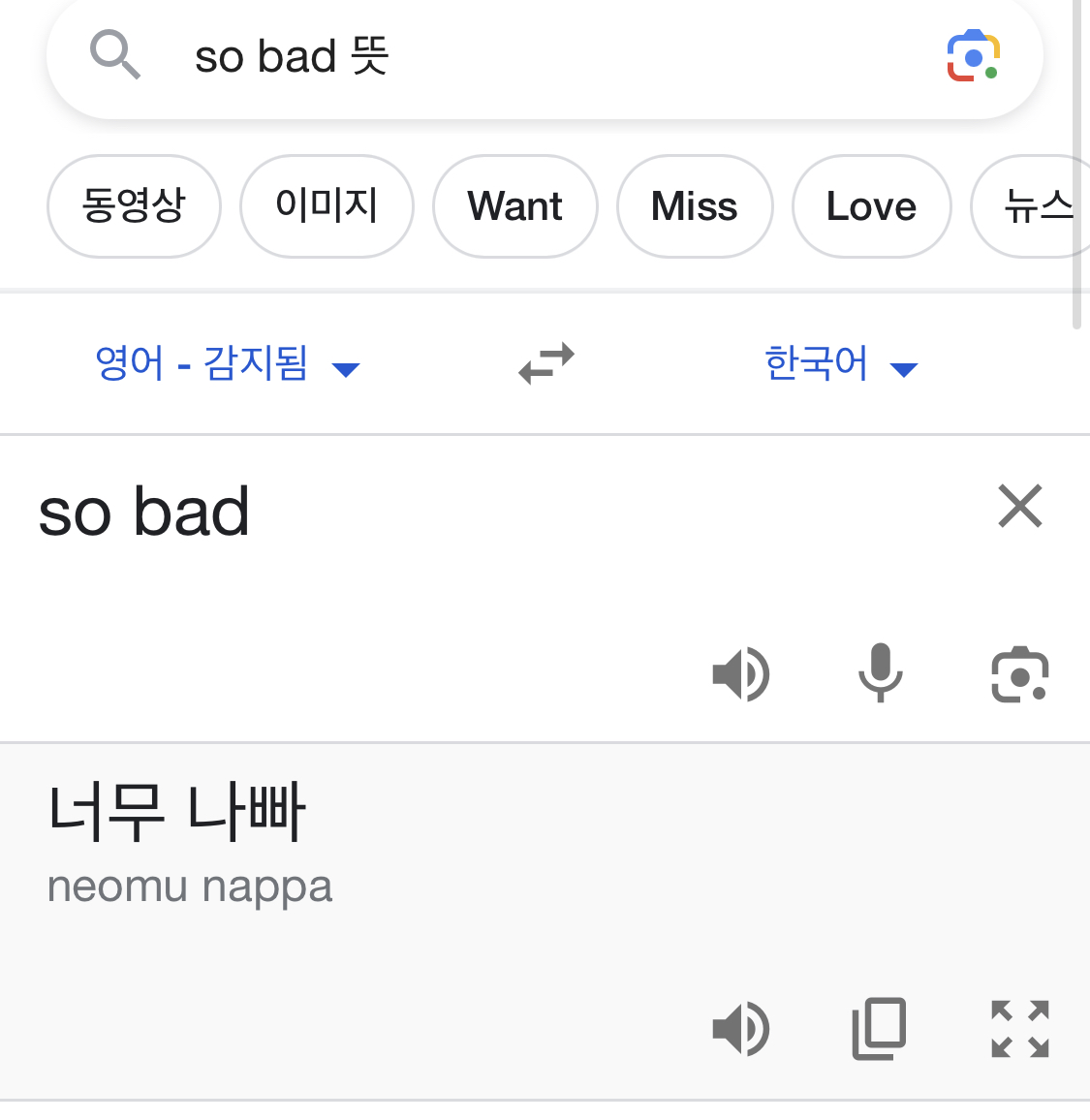Screen dimensions: 1090x1120
Task: Expand the translation to fullscreen view
Action: coord(1019,1029)
